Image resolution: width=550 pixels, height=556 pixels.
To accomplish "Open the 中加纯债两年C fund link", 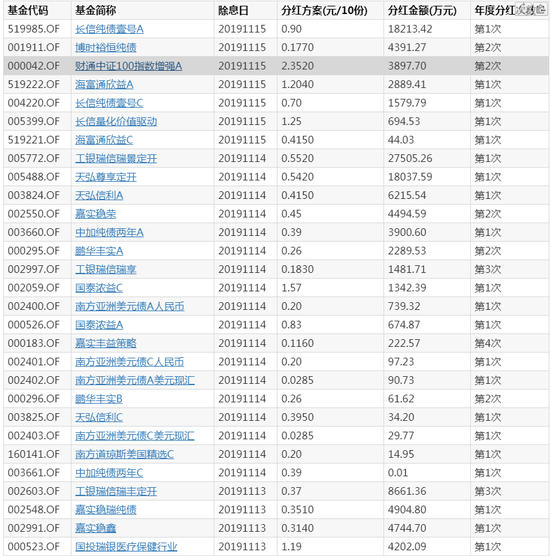I will [x=109, y=473].
